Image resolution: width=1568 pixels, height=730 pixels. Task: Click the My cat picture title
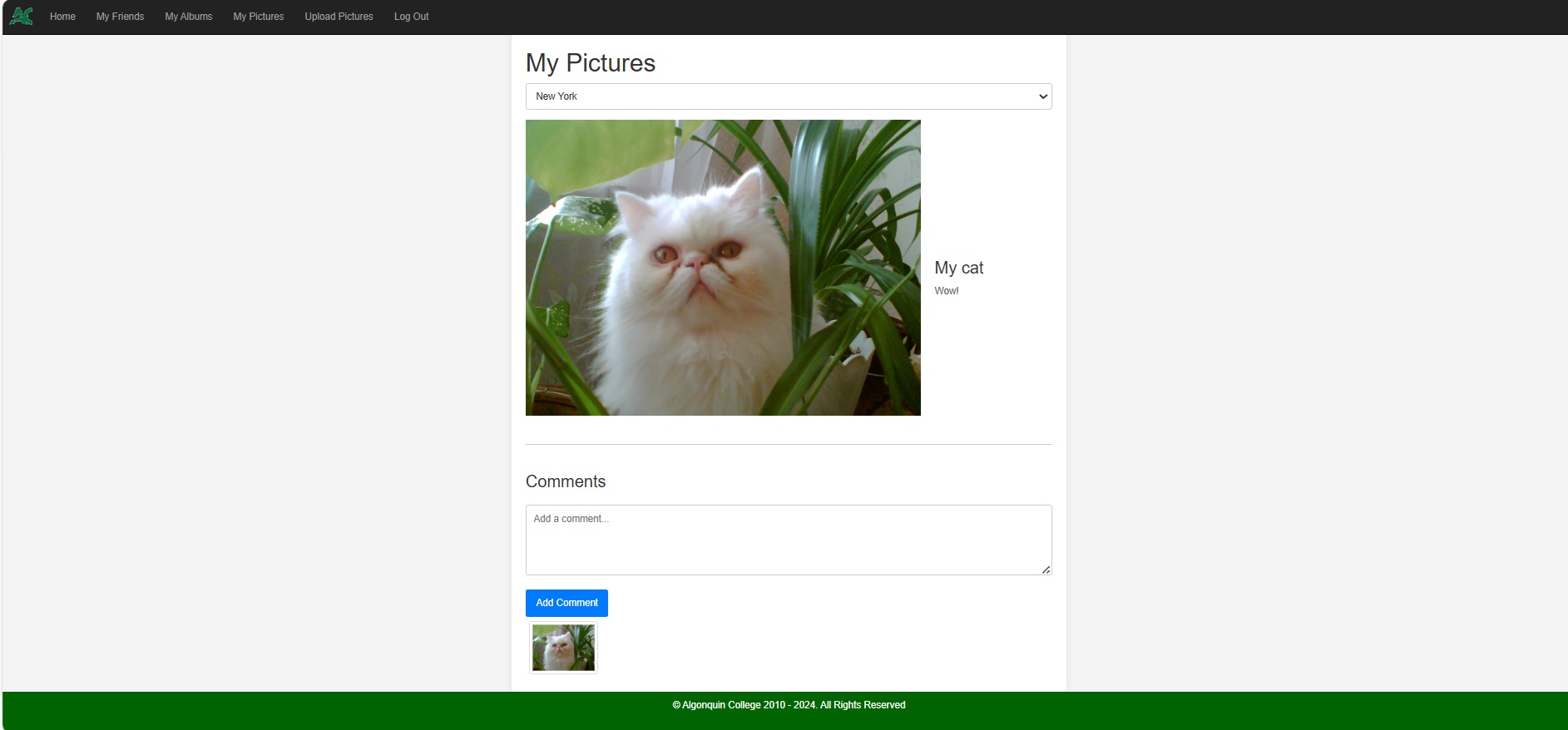click(958, 268)
